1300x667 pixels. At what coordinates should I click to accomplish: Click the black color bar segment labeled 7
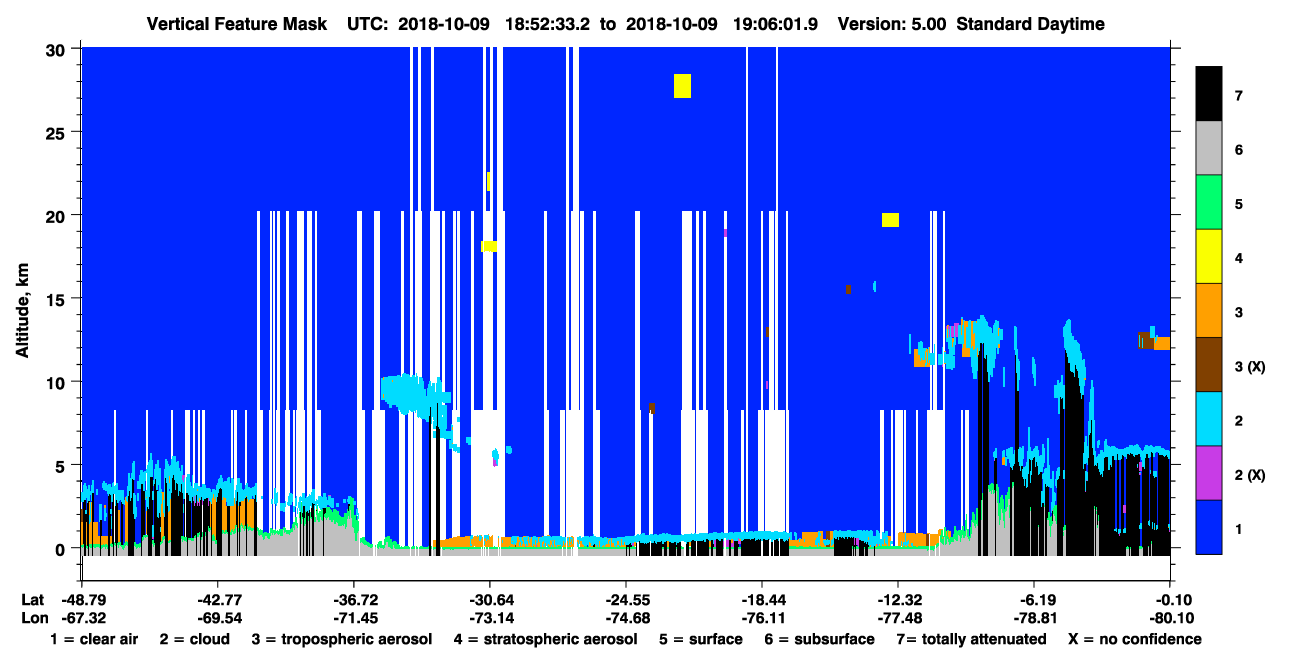[x=1209, y=95]
